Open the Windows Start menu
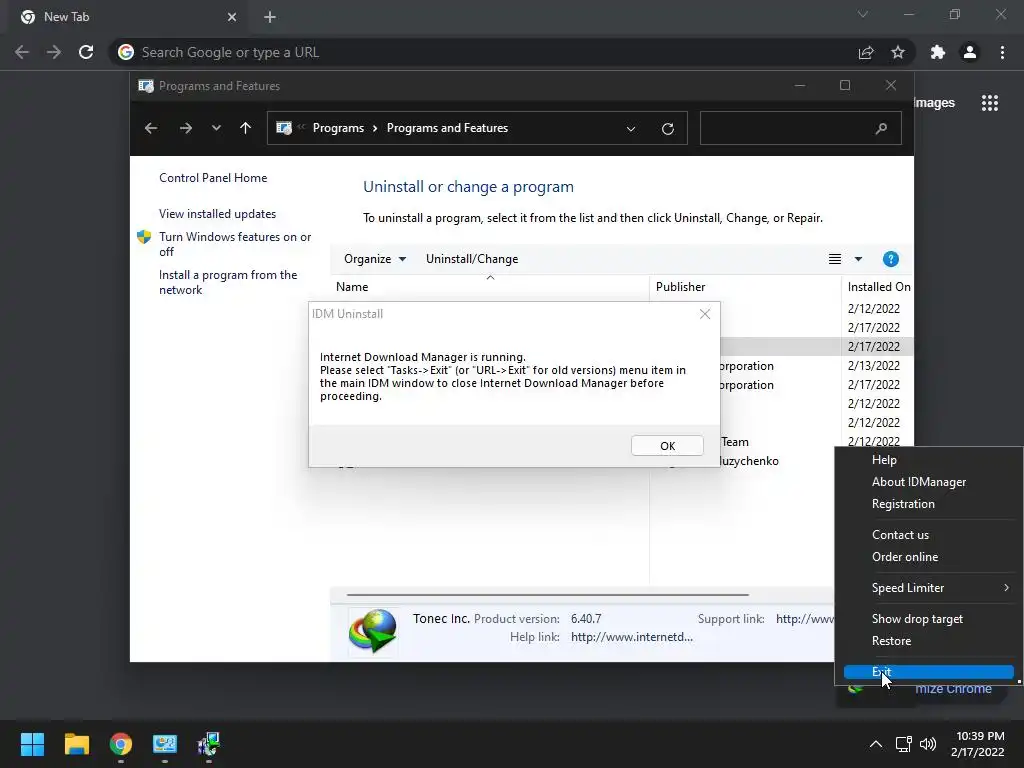Screen dimensions: 1024x768 (x=32, y=744)
